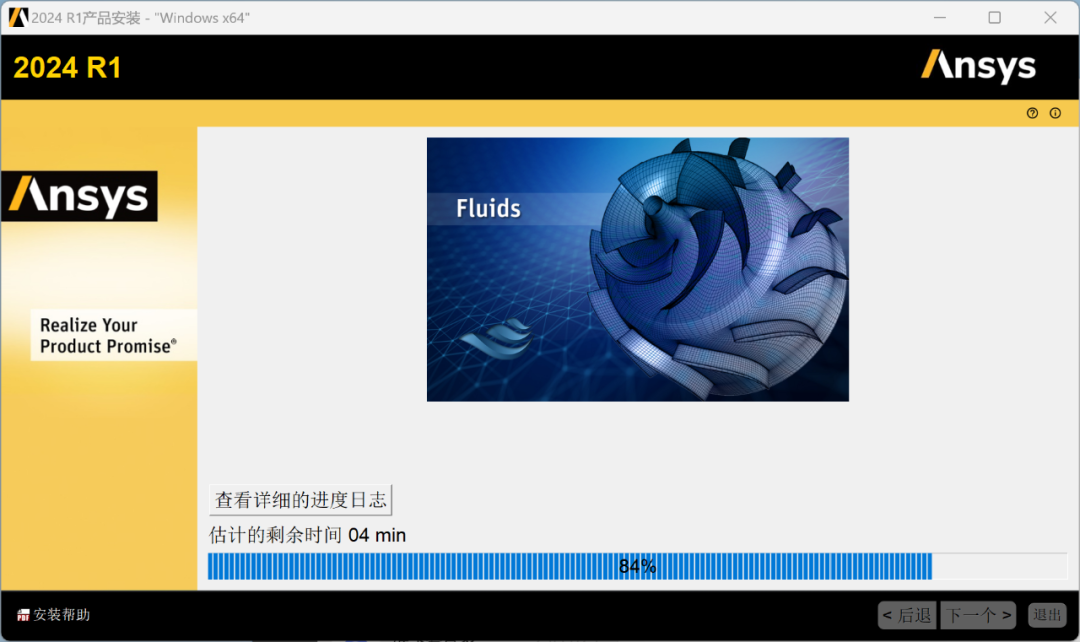The height and width of the screenshot is (642, 1080).
Task: Click the Realize Your Product Promise tagline
Action: (108, 335)
